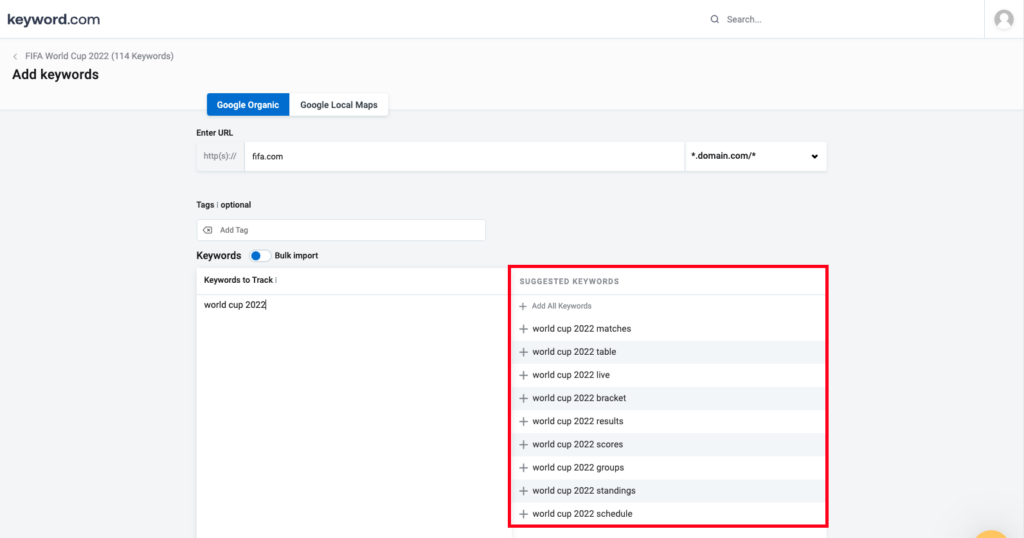Click the http(s):// prefix label
The width and height of the screenshot is (1024, 538).
point(220,157)
